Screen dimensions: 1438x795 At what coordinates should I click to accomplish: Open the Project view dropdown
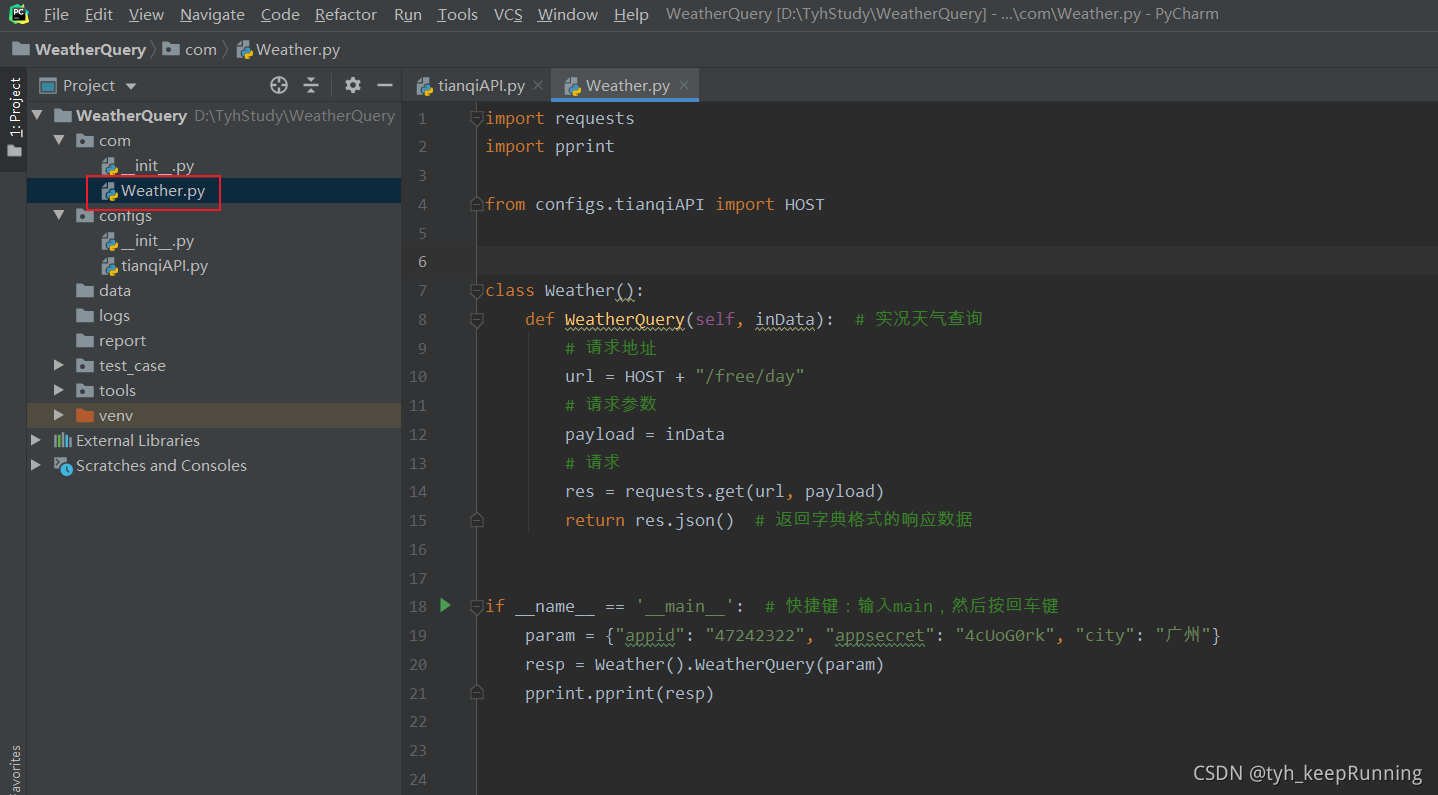pyautogui.click(x=131, y=86)
